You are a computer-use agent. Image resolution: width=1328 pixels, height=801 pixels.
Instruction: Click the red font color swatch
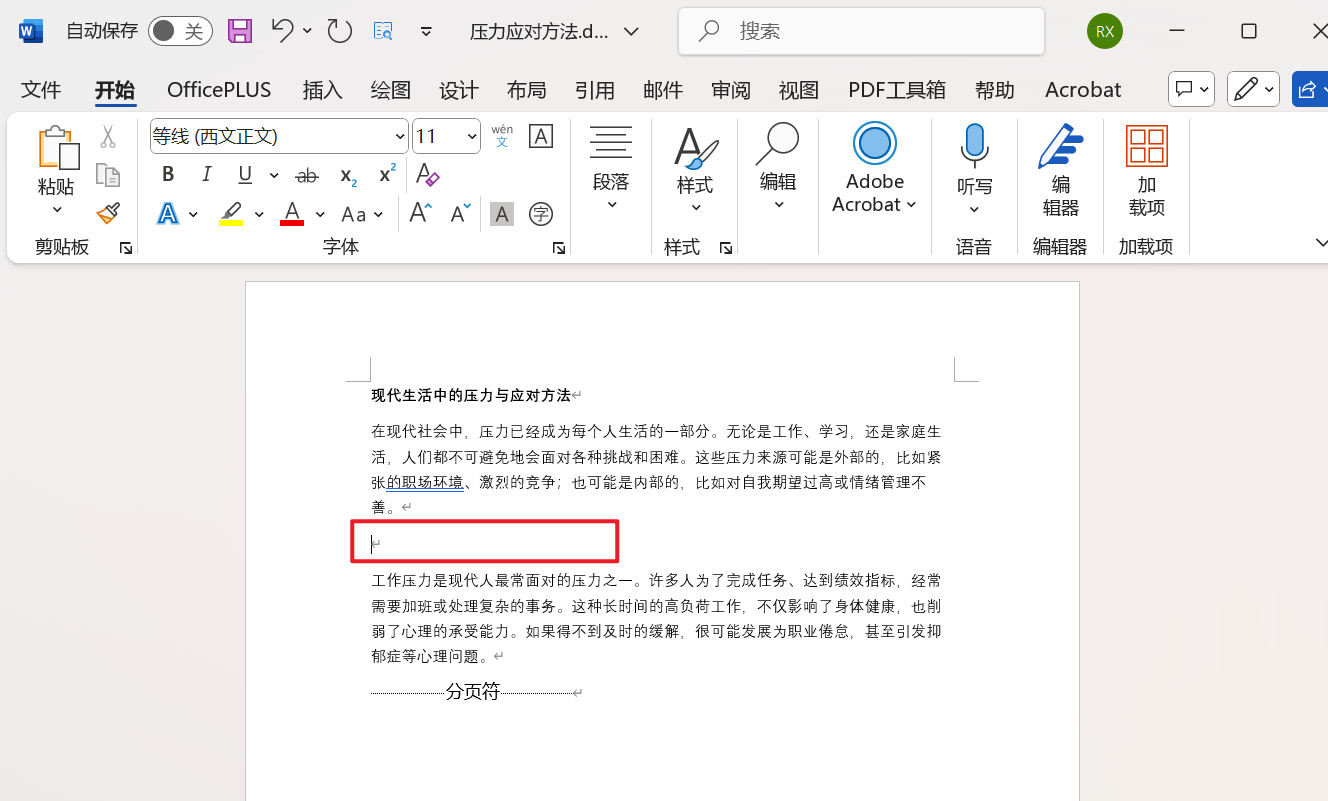[x=291, y=222]
